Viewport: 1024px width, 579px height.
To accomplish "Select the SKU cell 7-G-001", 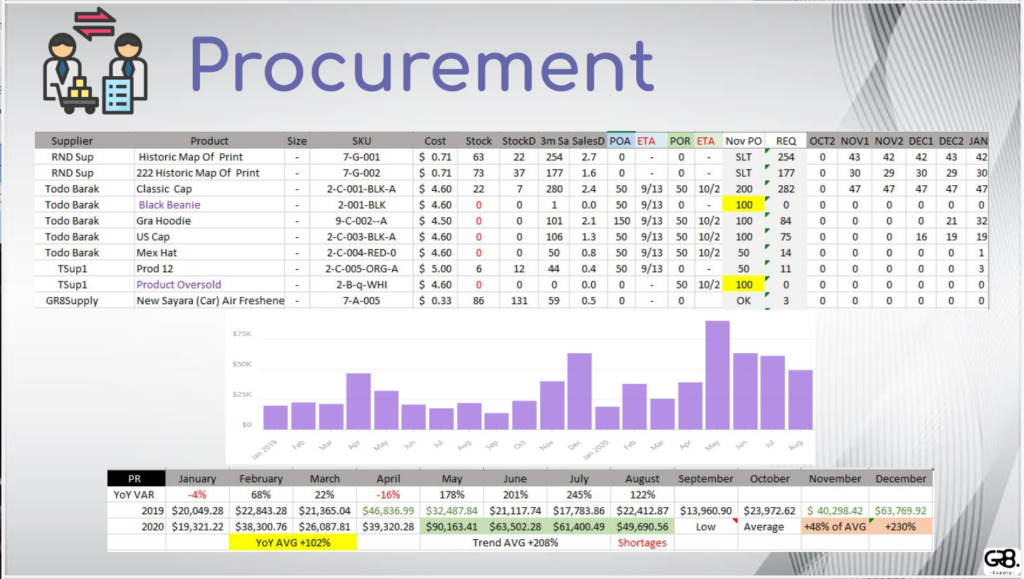I will (x=361, y=157).
